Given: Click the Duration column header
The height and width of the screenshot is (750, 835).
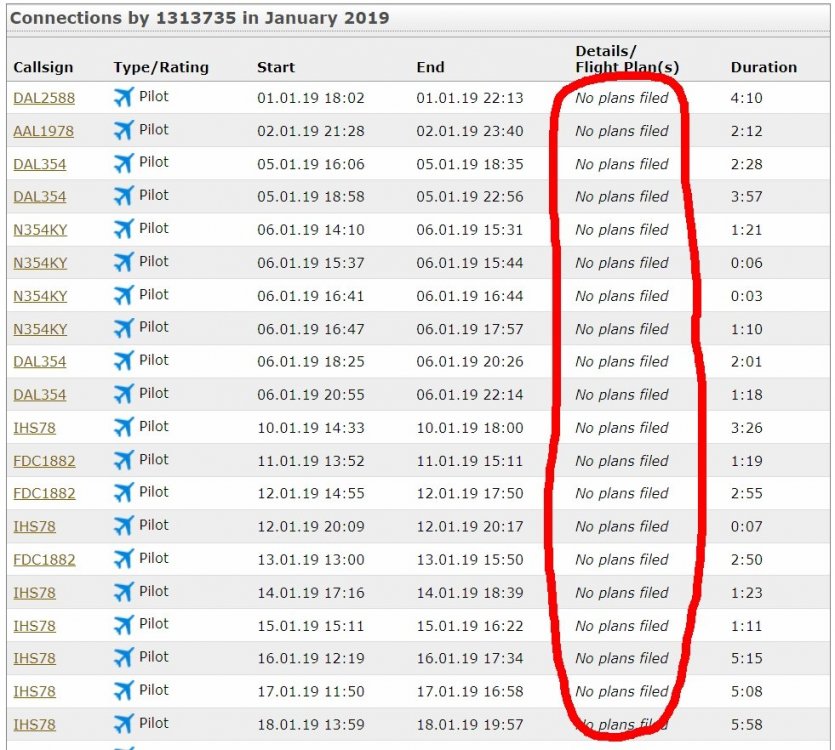Looking at the screenshot, I should (763, 68).
